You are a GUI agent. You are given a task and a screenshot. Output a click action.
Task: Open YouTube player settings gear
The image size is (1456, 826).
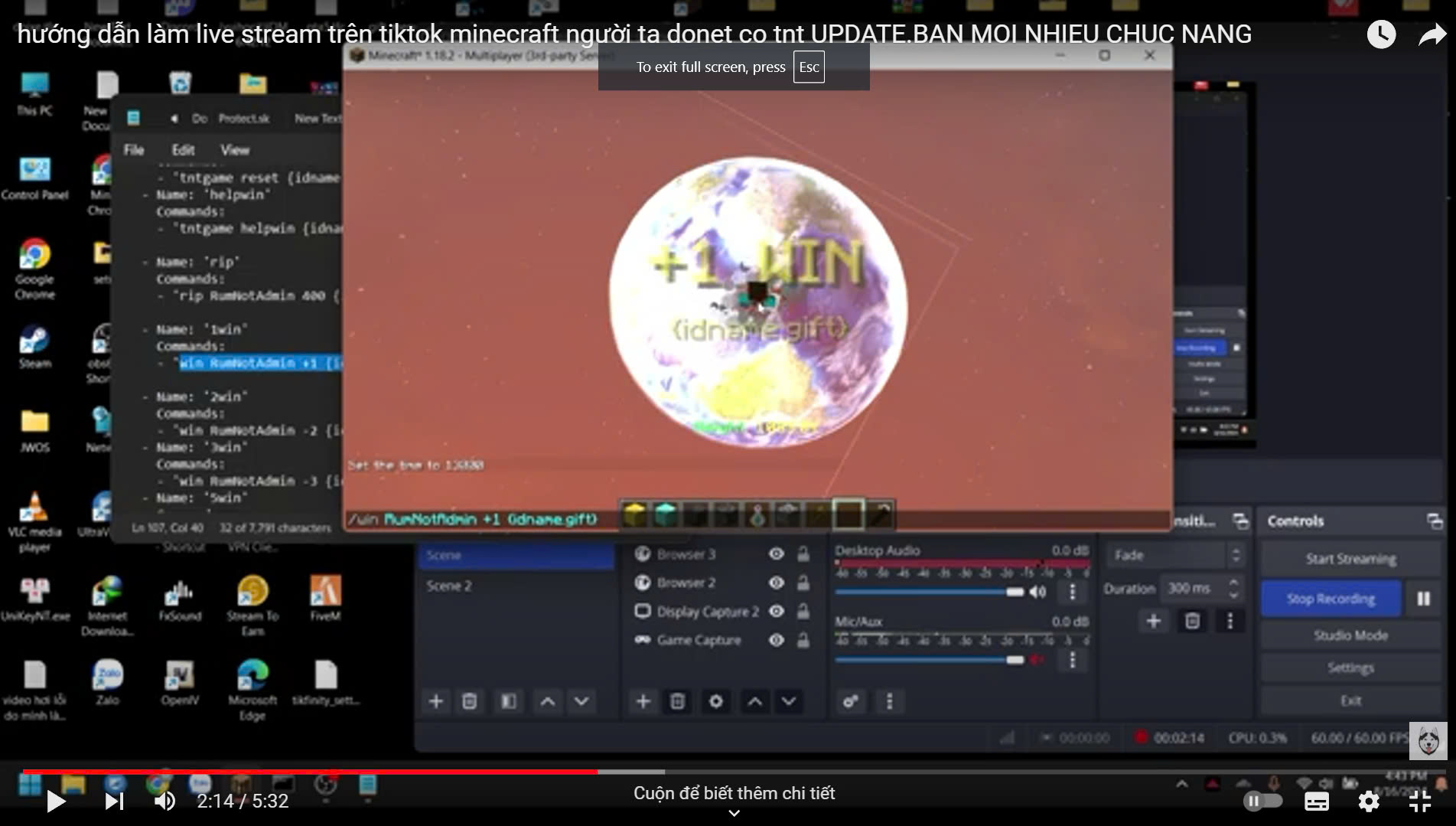(x=1368, y=802)
